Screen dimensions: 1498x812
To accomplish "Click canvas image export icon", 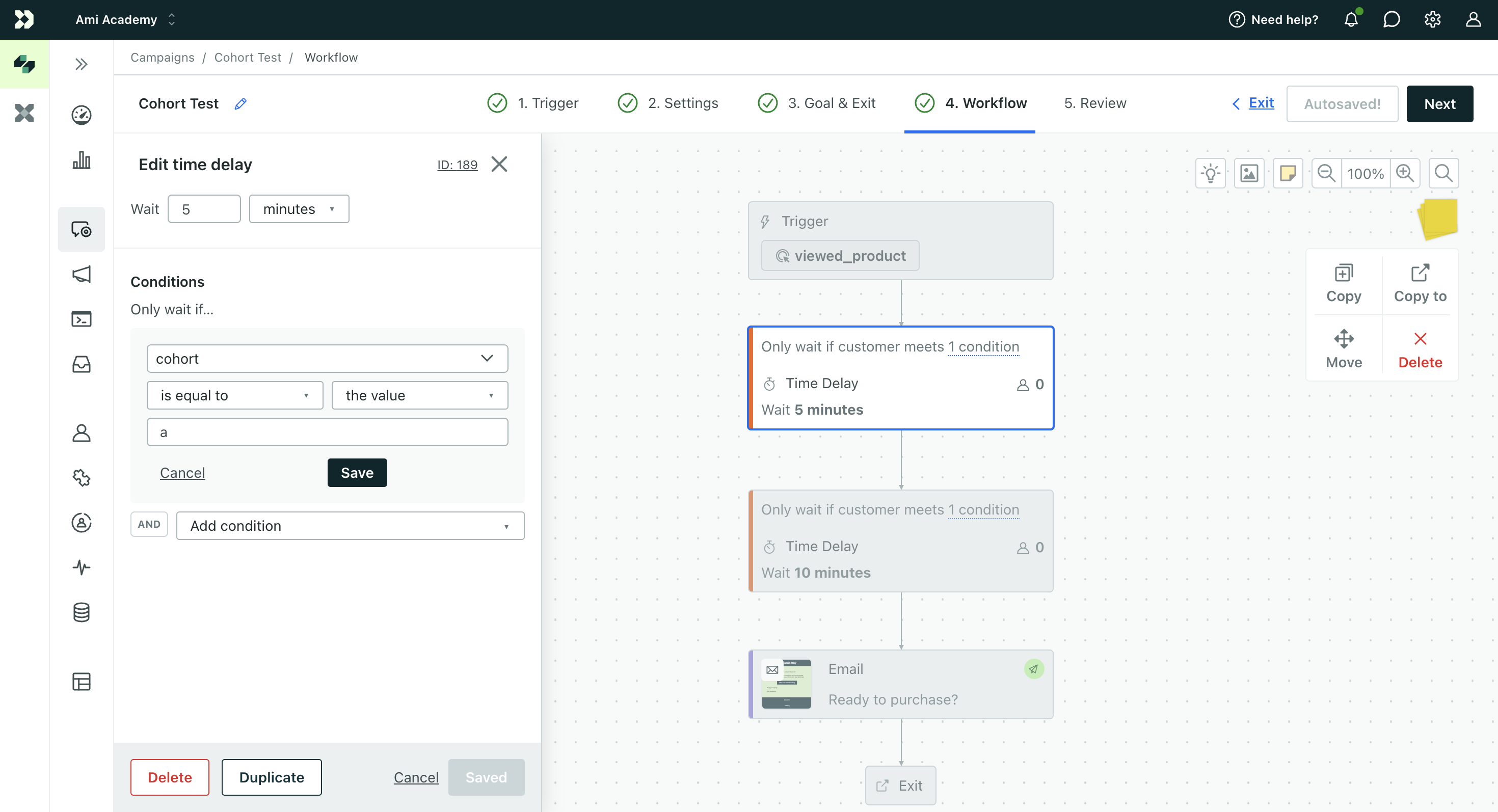I will pos(1249,173).
